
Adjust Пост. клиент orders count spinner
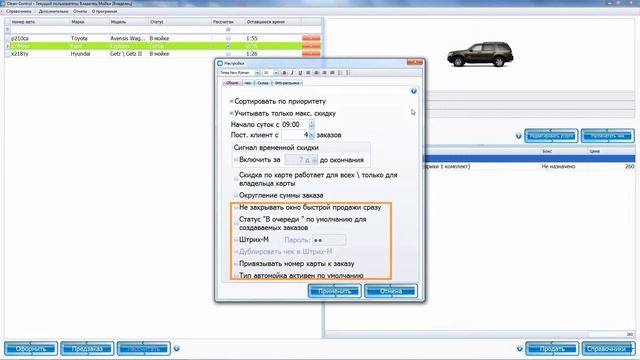pyautogui.click(x=311, y=135)
